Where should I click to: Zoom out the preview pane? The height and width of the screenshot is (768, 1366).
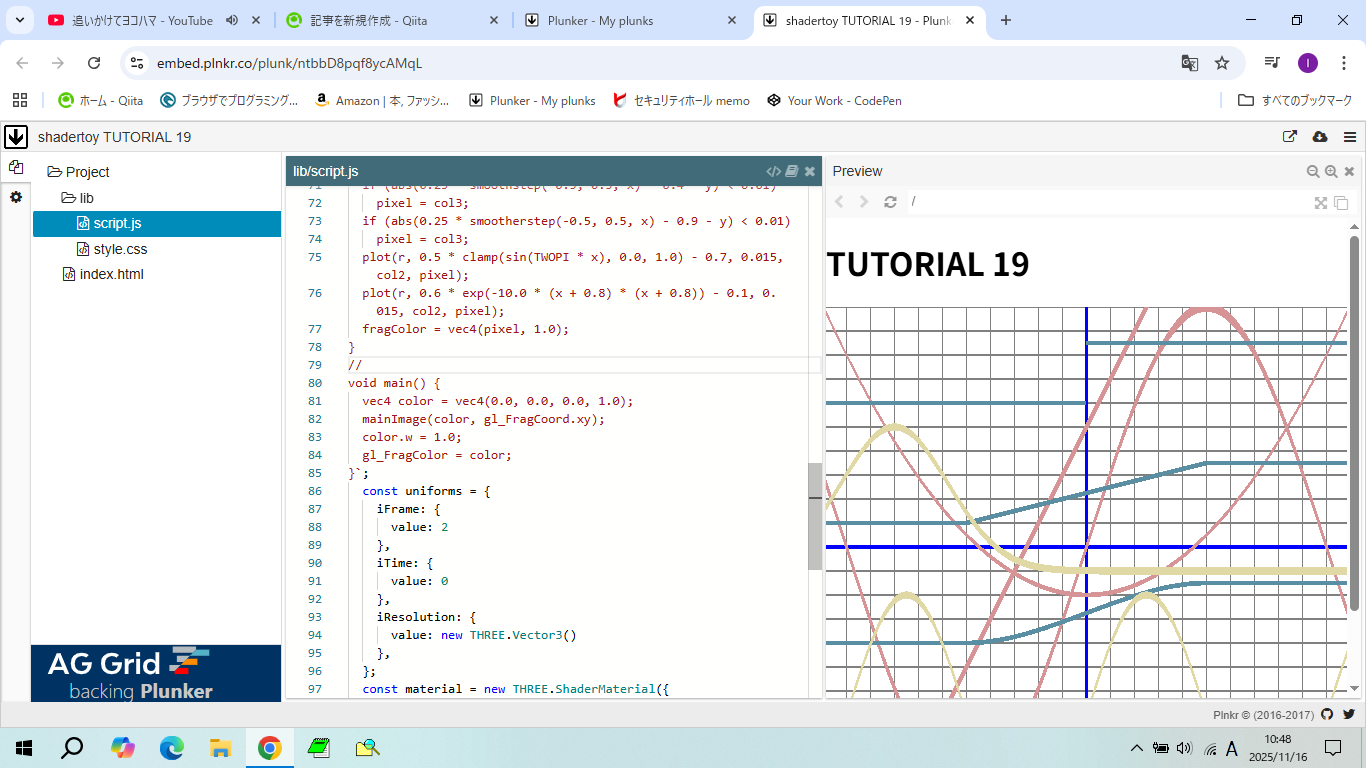pyautogui.click(x=1313, y=171)
